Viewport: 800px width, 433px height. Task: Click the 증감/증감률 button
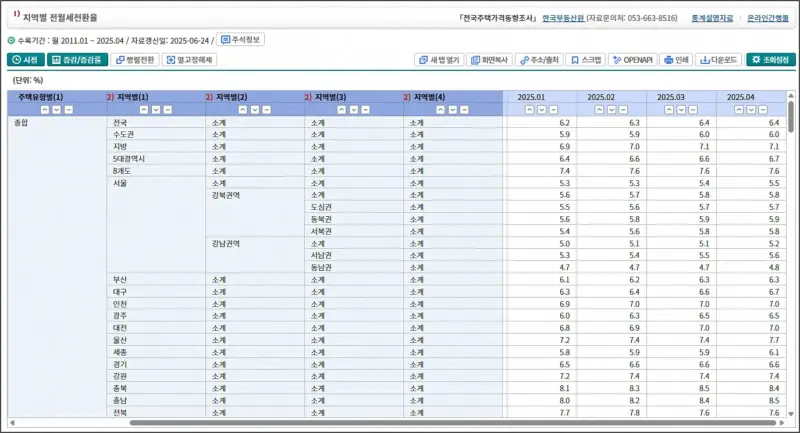click(78, 60)
